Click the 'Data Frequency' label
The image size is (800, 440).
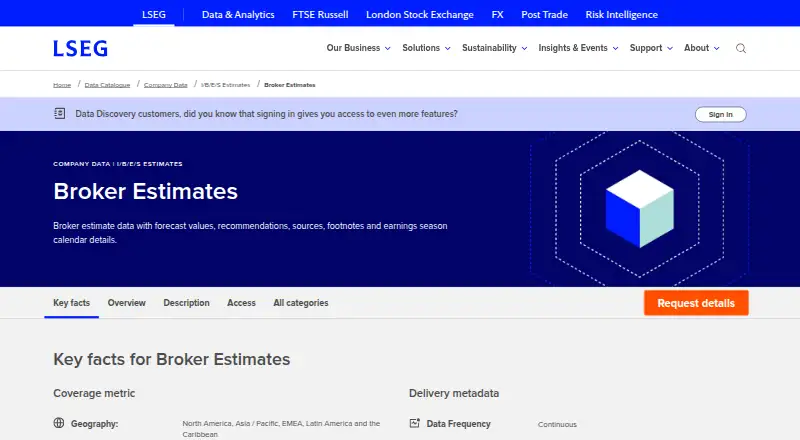tap(458, 424)
